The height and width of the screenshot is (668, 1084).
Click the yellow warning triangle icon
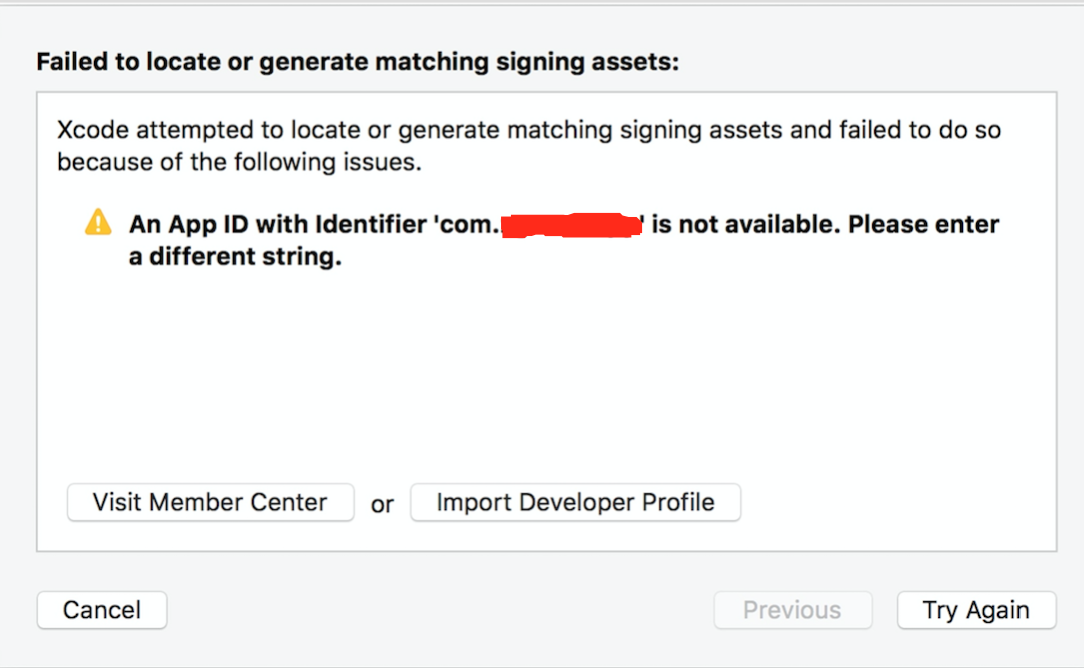[98, 223]
